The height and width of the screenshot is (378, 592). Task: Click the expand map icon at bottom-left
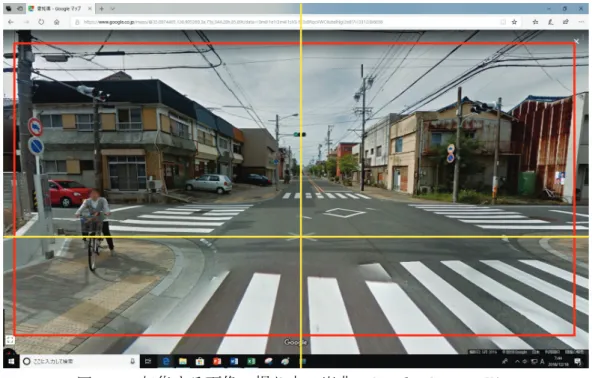[x=10, y=340]
